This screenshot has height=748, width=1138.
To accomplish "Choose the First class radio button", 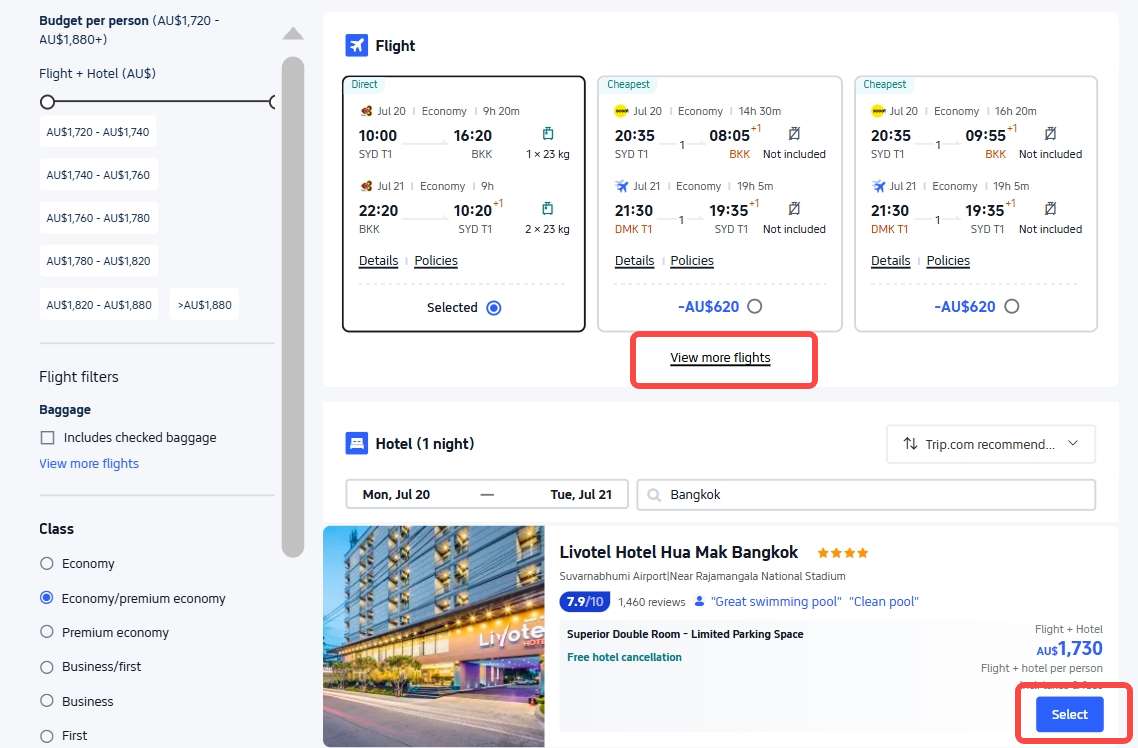I will pyautogui.click(x=47, y=736).
